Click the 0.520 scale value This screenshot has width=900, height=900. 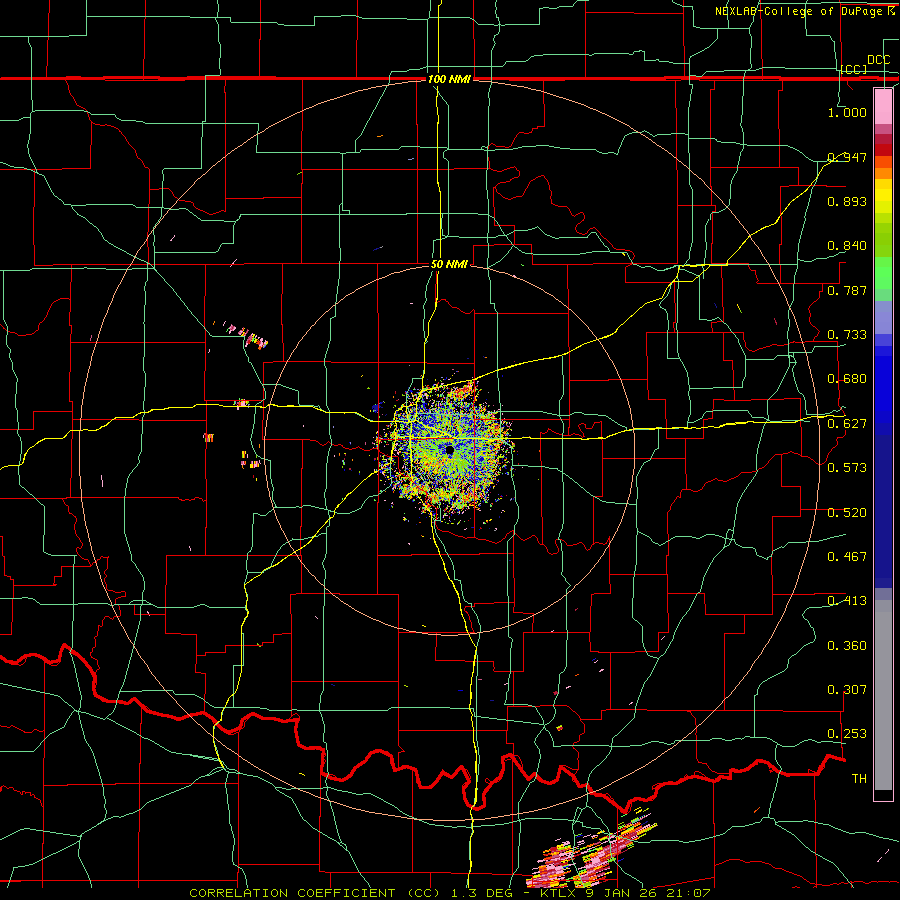847,512
